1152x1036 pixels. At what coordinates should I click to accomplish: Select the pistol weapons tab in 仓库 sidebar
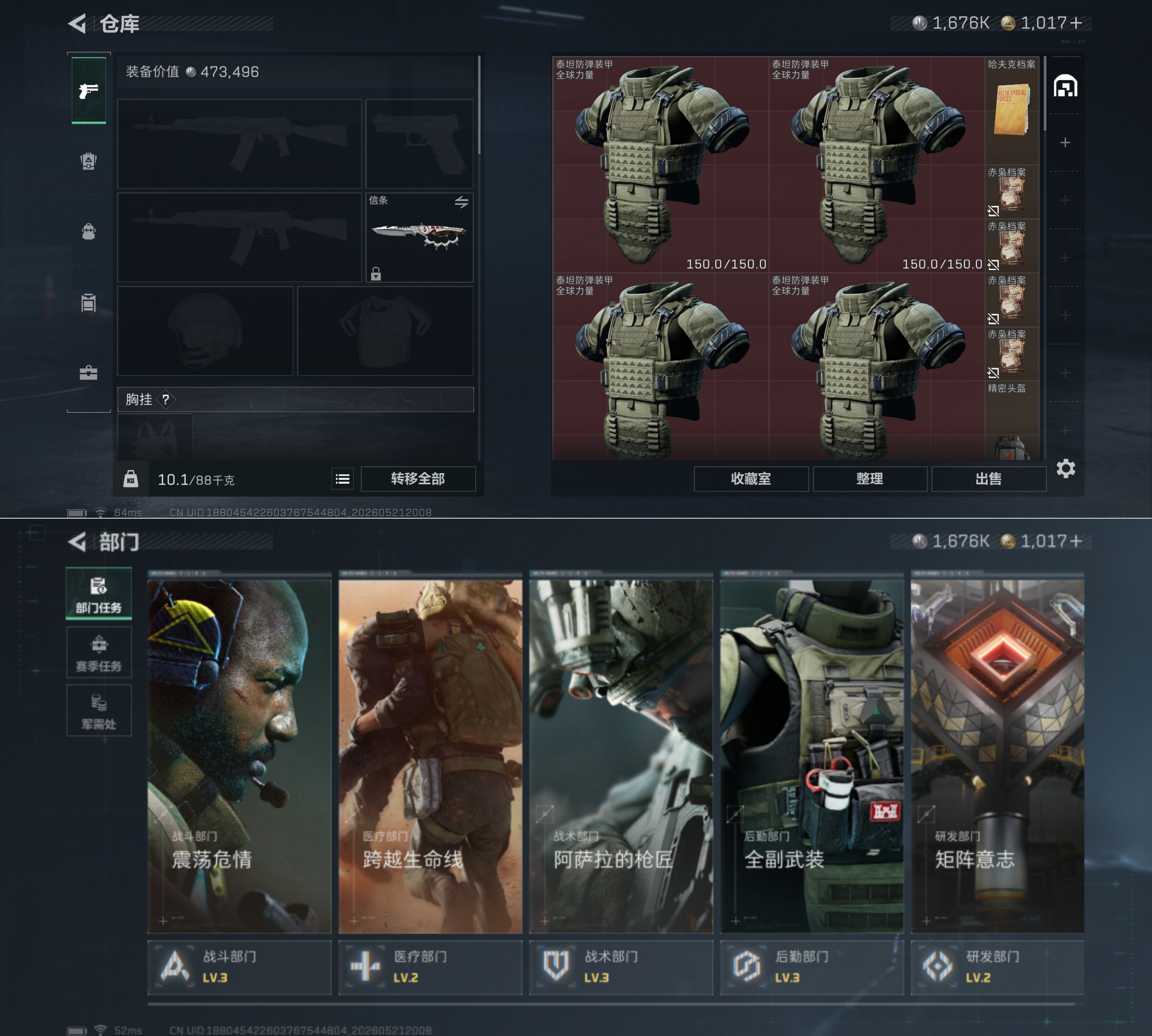pyautogui.click(x=89, y=90)
